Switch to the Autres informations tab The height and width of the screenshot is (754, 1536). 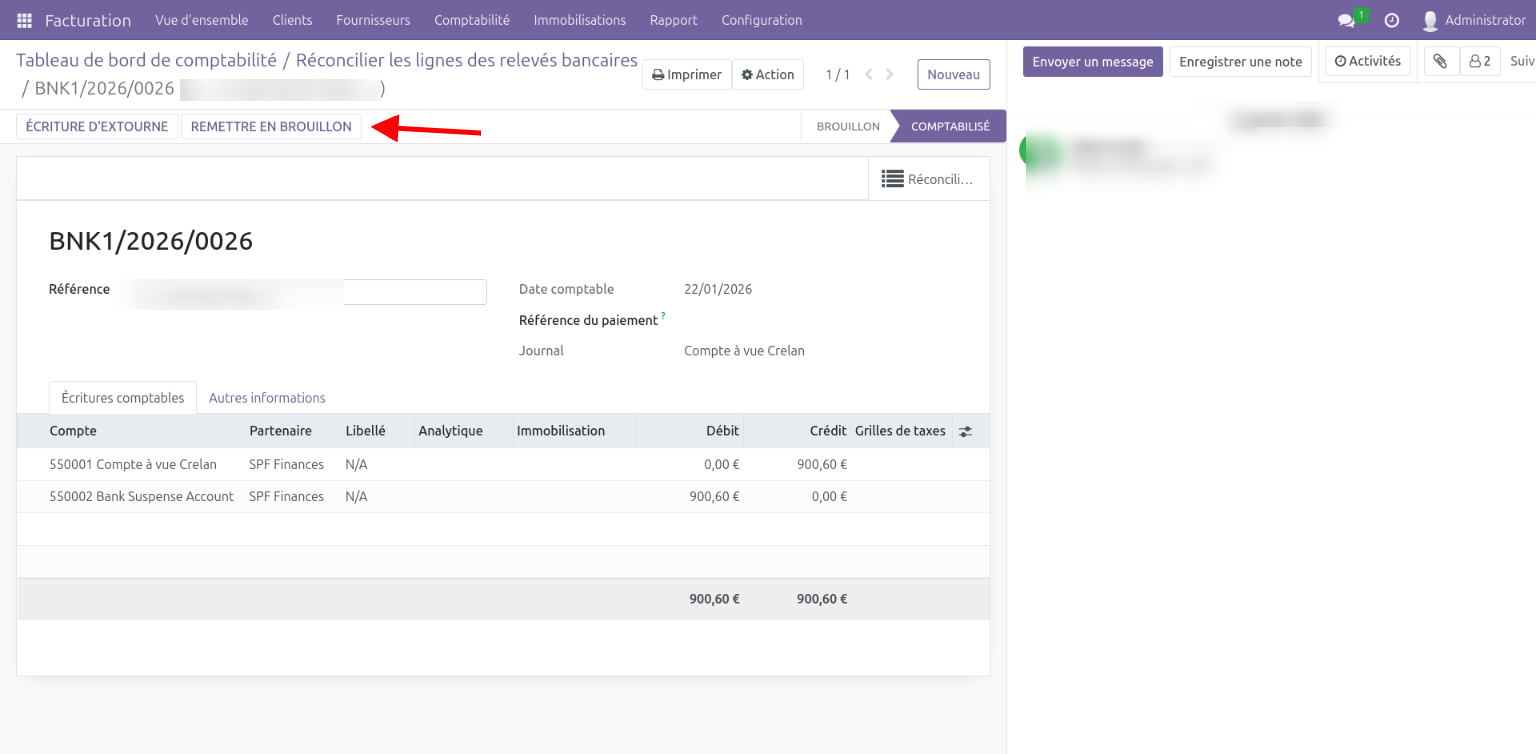pyautogui.click(x=267, y=398)
